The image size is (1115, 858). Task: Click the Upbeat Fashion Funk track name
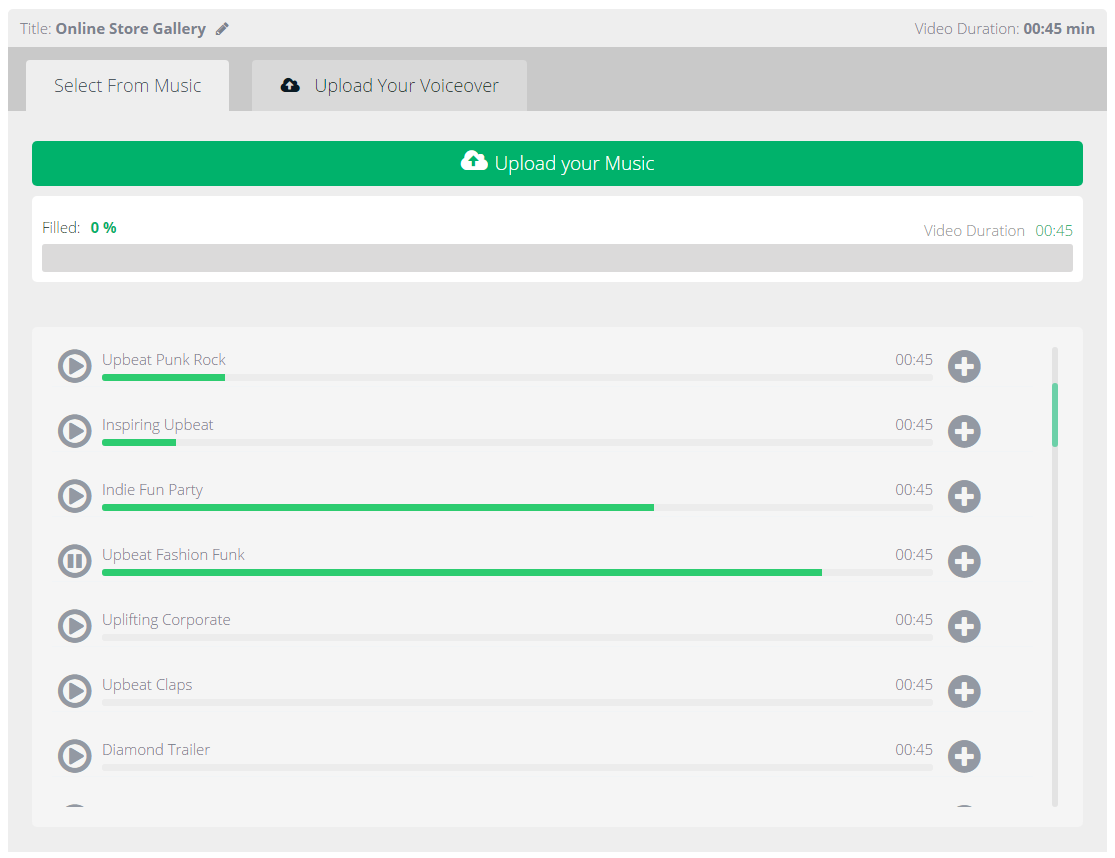click(x=173, y=554)
